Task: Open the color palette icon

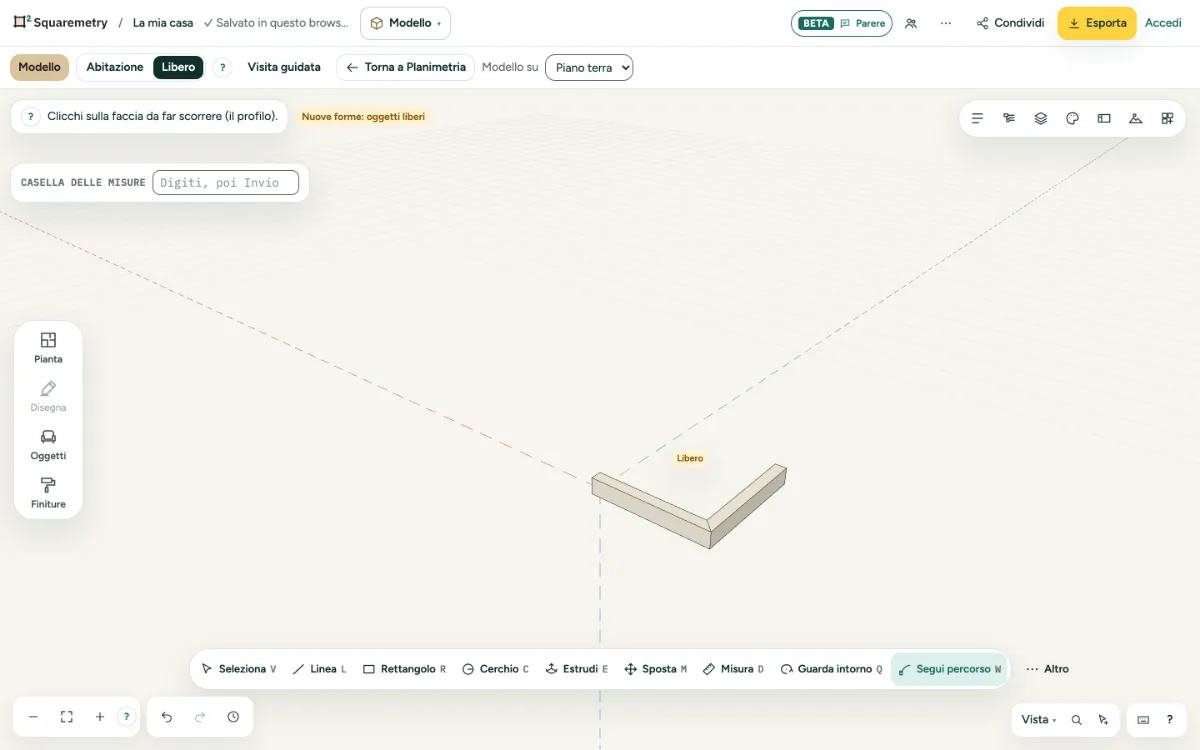Action: point(1072,118)
